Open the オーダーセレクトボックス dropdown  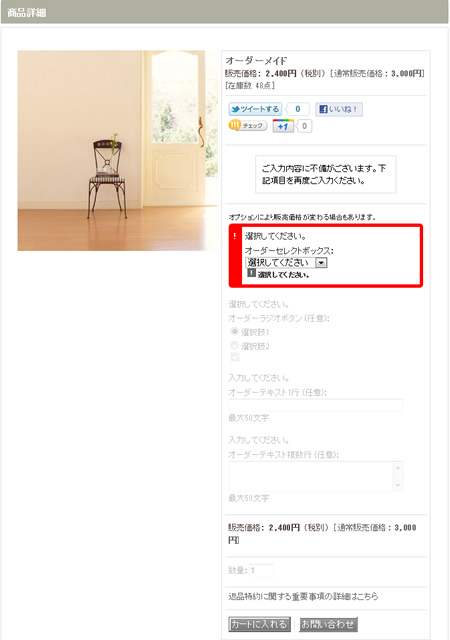tap(286, 262)
